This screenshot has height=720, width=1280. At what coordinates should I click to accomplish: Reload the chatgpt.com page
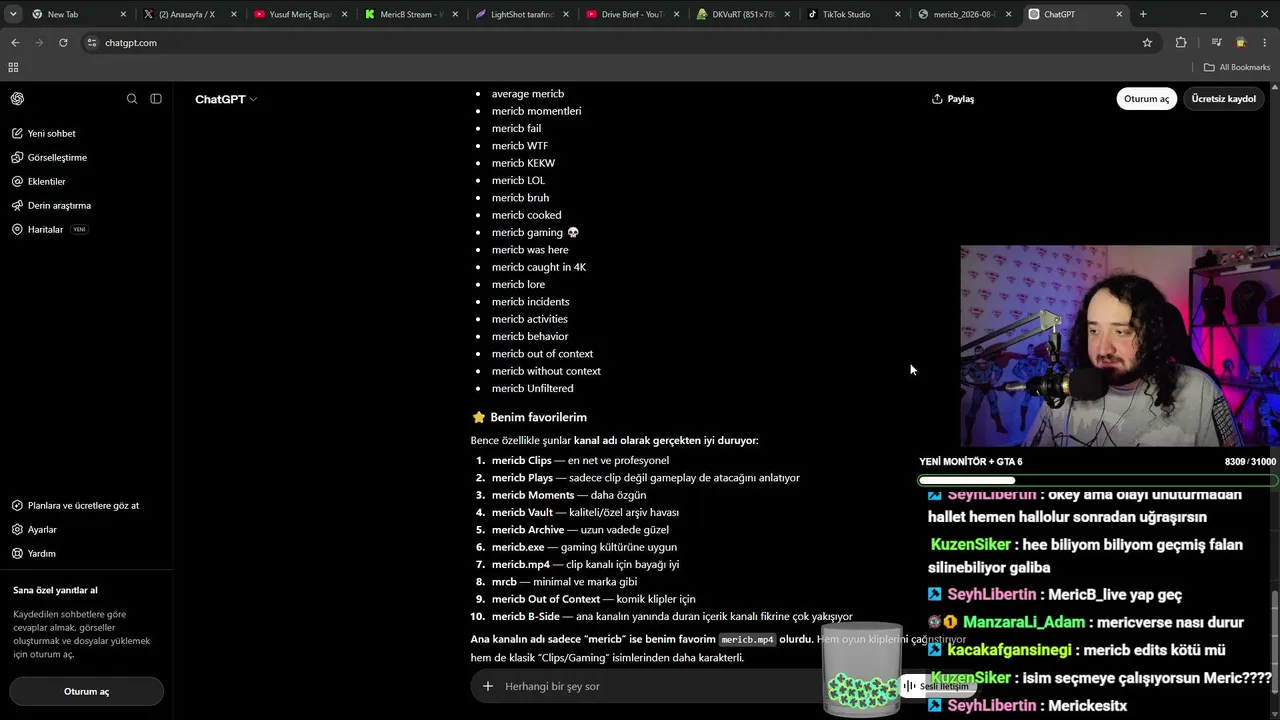63,43
